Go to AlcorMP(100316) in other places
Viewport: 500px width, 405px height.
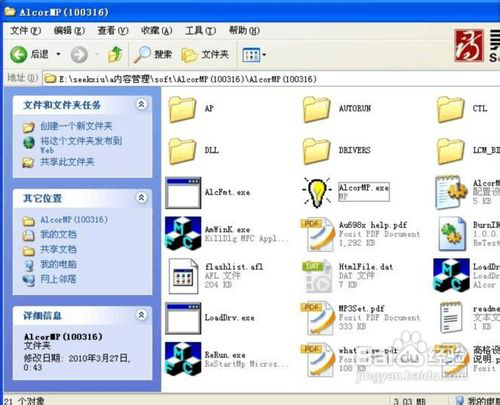click(x=74, y=220)
